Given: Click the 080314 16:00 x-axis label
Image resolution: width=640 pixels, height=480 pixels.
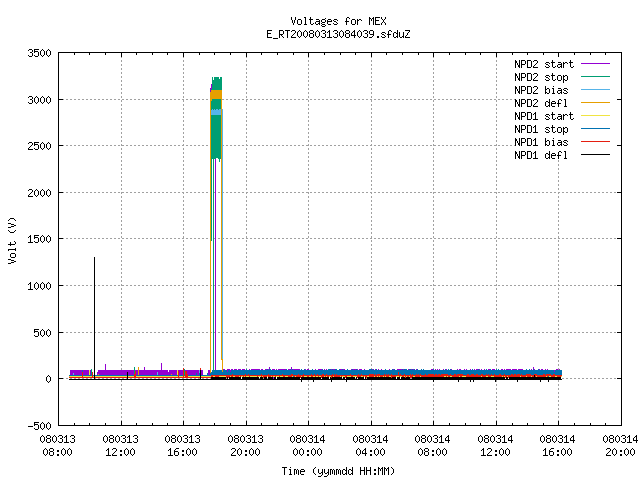Looking at the screenshot, I should (x=557, y=446).
